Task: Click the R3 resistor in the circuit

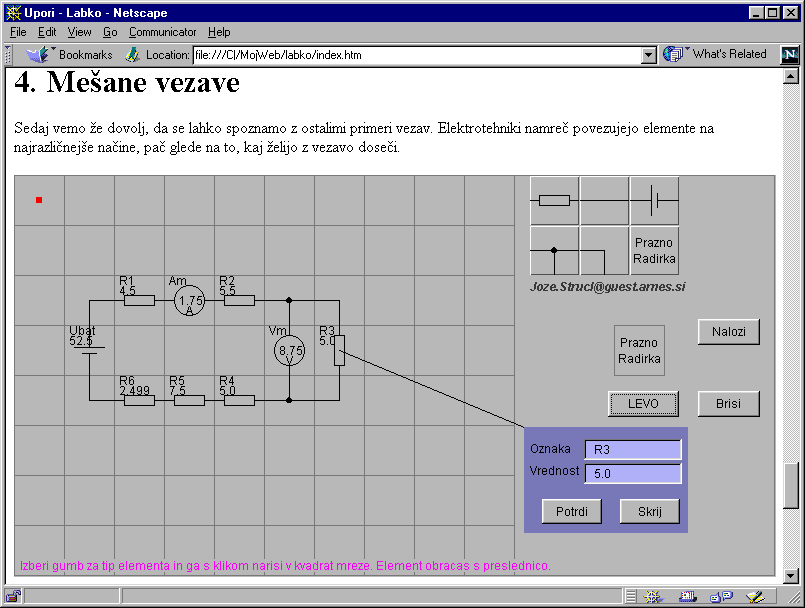Action: tap(339, 350)
